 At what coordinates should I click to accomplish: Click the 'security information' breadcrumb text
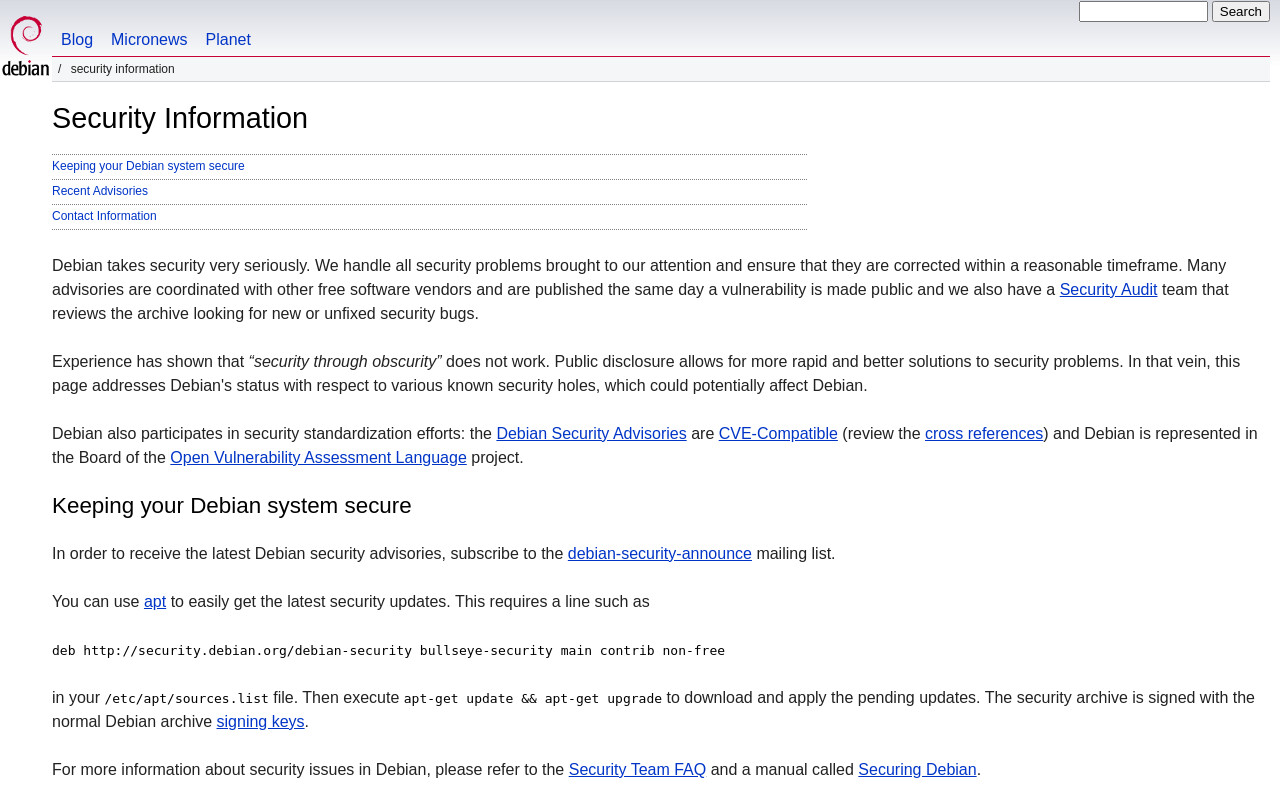[x=122, y=69]
